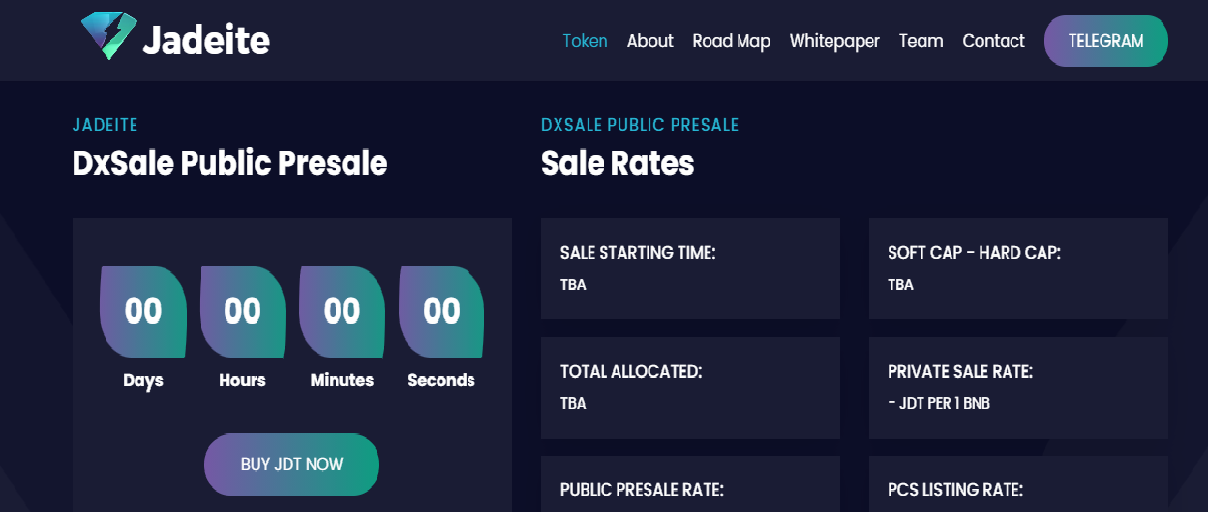The image size is (1208, 512).
Task: Click the Public Presale Rate card
Action: (690, 484)
